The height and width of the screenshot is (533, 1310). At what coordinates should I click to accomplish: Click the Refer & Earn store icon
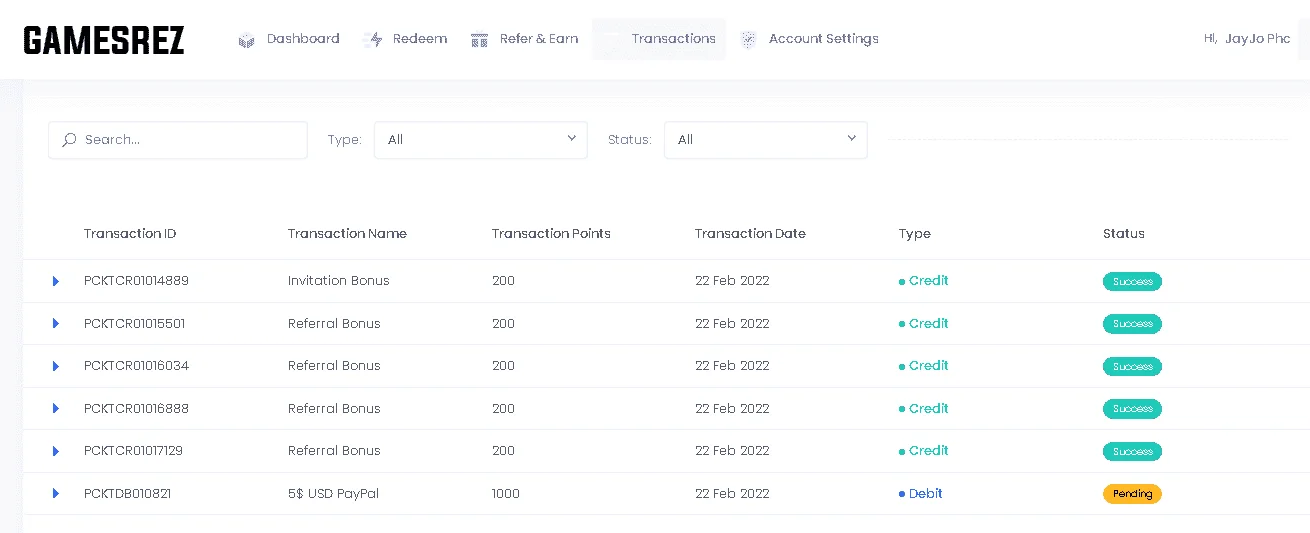coord(480,40)
